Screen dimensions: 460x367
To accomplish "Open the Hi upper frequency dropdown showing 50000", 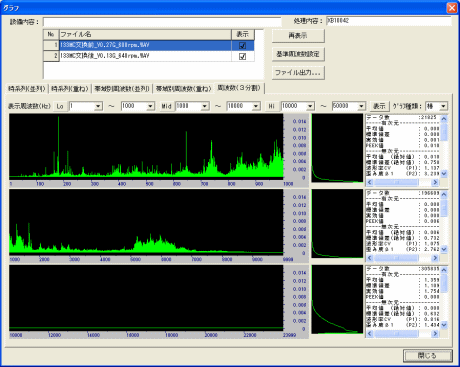I will pyautogui.click(x=362, y=106).
